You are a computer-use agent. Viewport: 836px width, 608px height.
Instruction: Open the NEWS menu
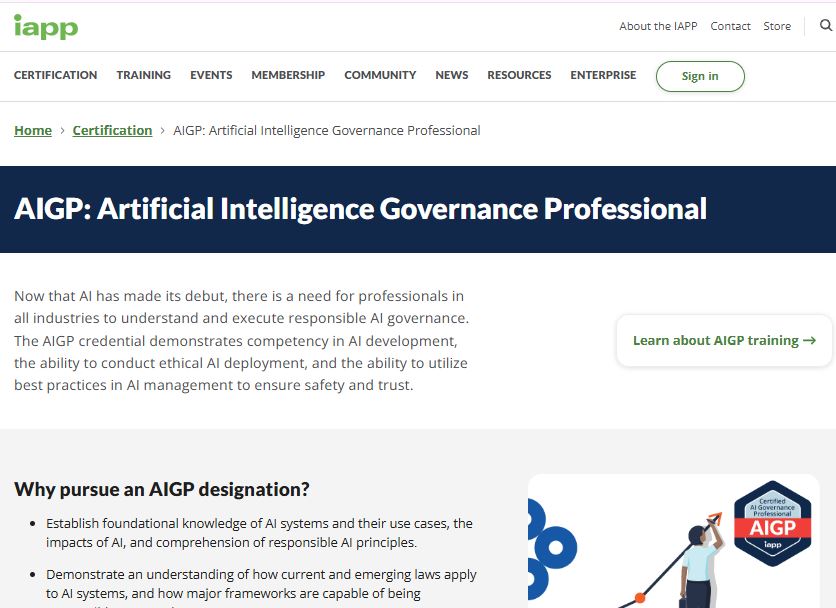point(451,75)
